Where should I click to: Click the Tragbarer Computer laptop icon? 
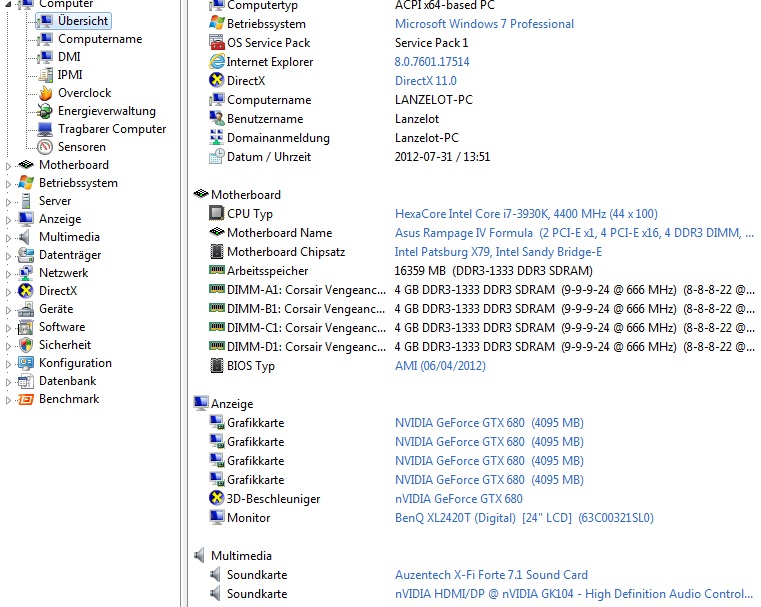pos(45,129)
